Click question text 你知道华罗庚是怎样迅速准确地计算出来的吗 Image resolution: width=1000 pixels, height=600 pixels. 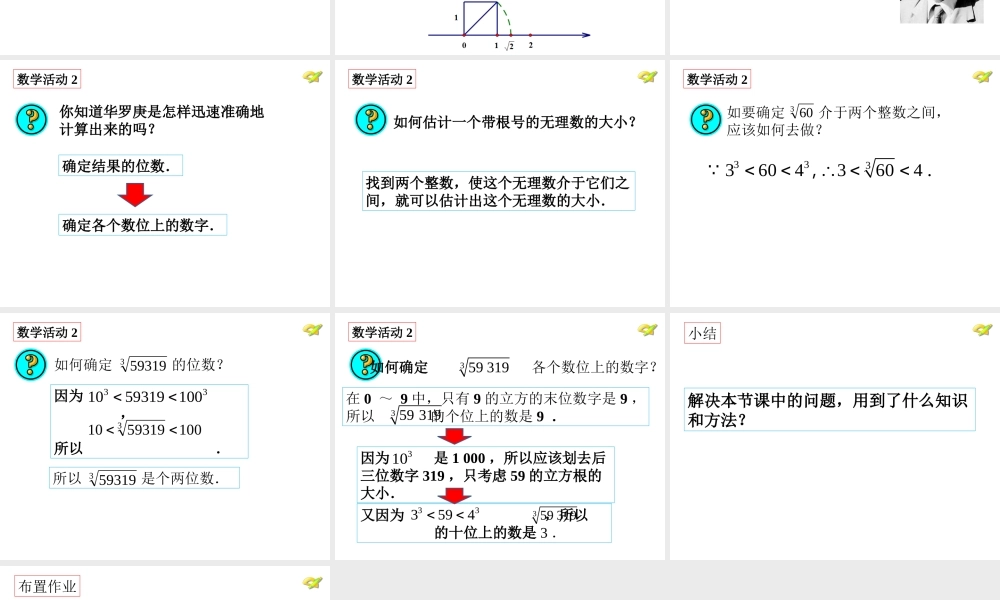[161, 120]
